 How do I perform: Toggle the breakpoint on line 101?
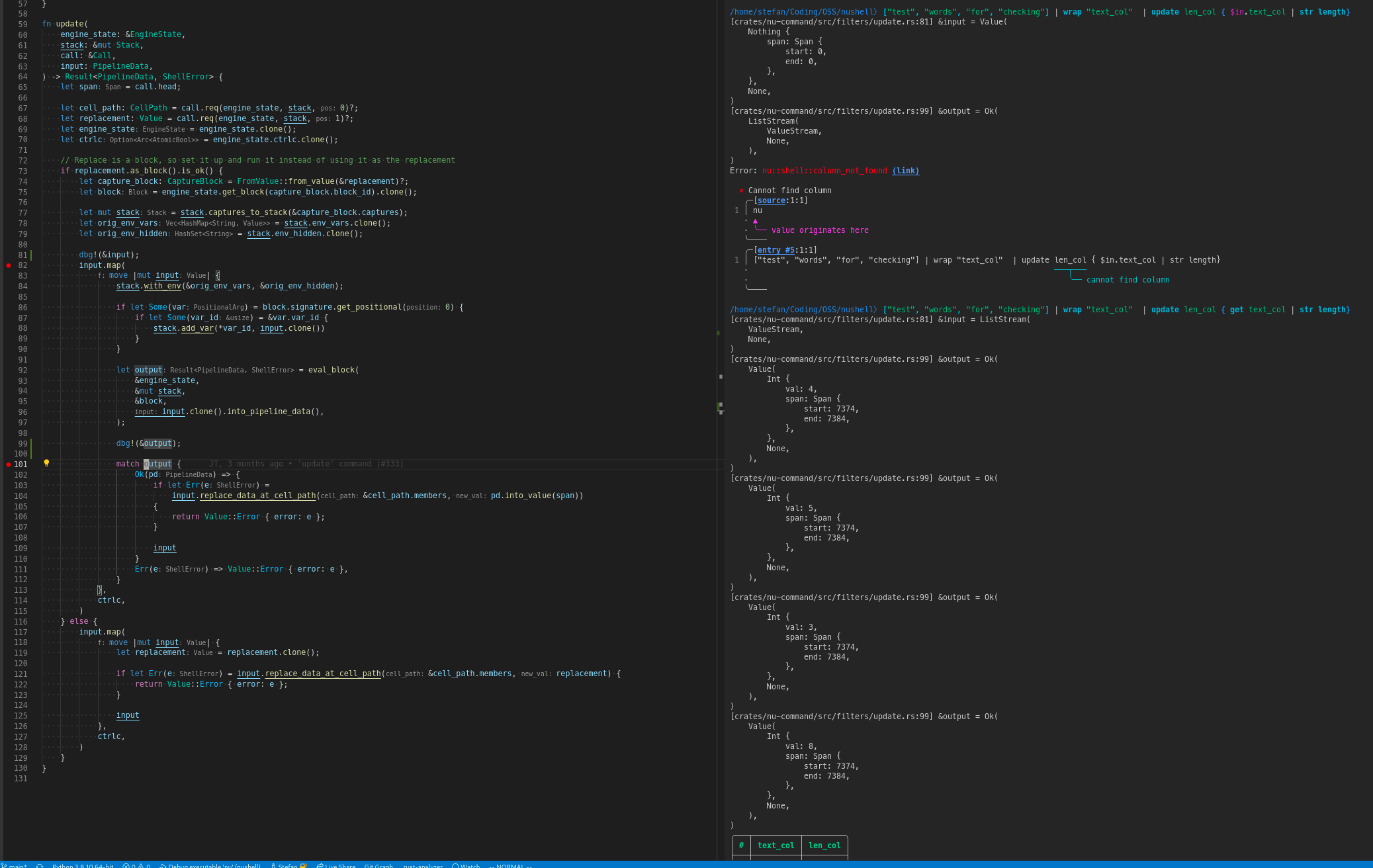click(8, 464)
